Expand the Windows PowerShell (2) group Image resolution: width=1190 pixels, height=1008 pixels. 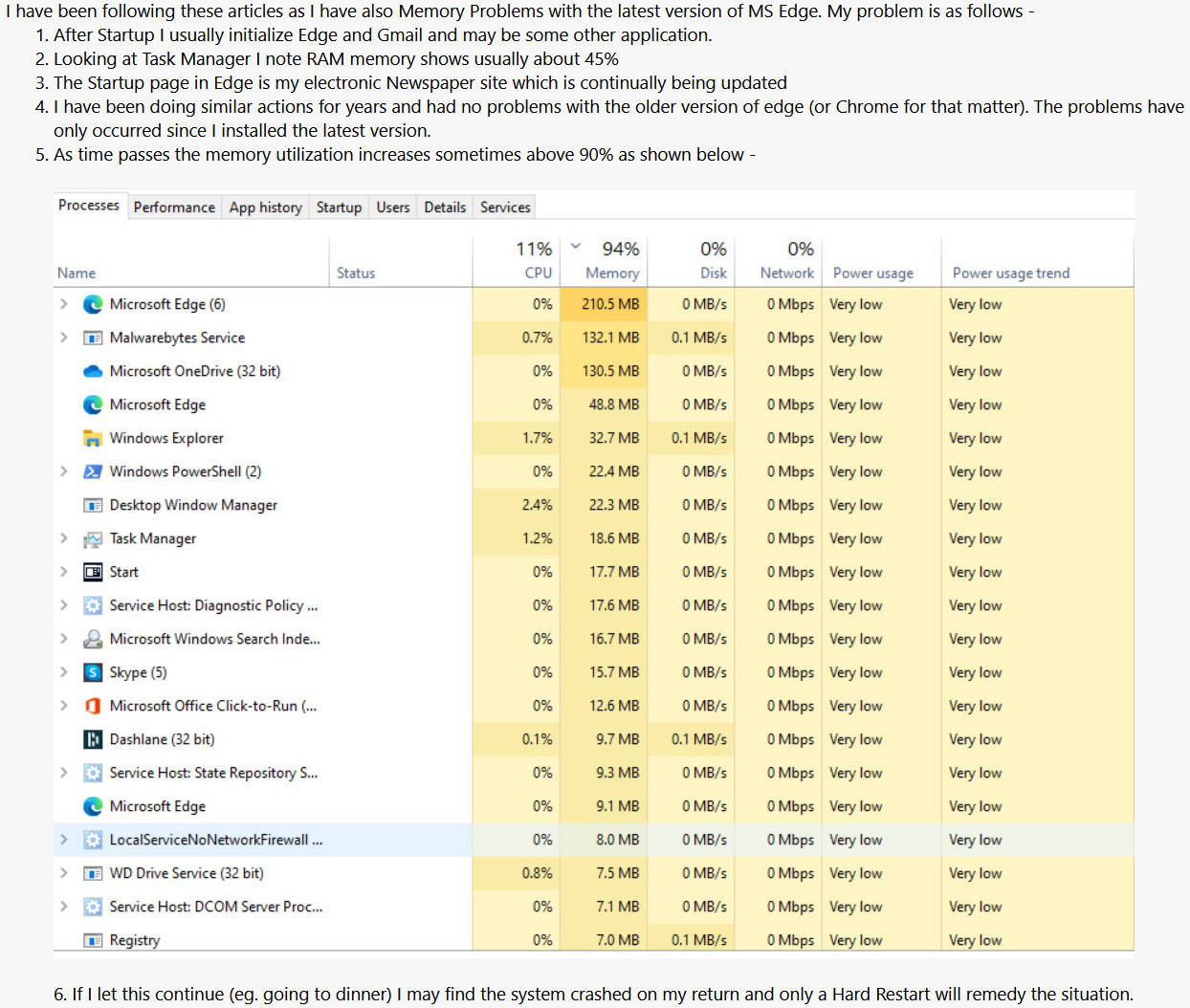pos(64,471)
